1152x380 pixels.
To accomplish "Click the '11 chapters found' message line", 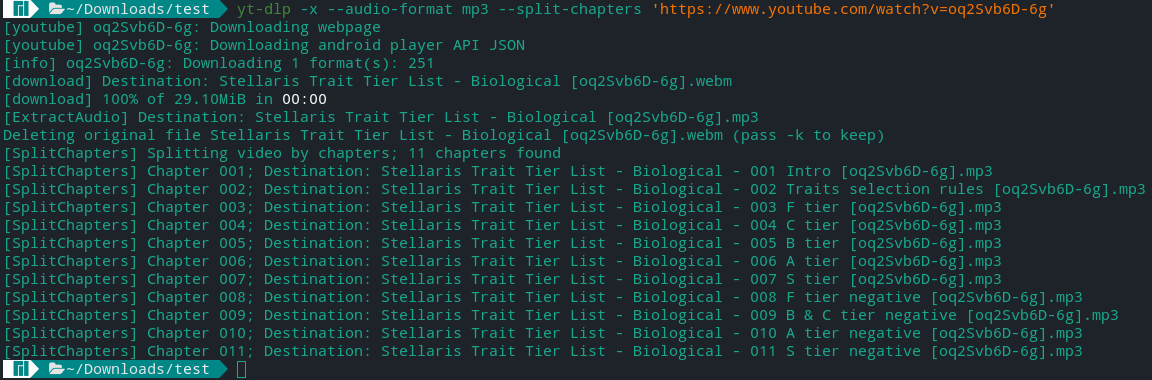I will 282,154.
